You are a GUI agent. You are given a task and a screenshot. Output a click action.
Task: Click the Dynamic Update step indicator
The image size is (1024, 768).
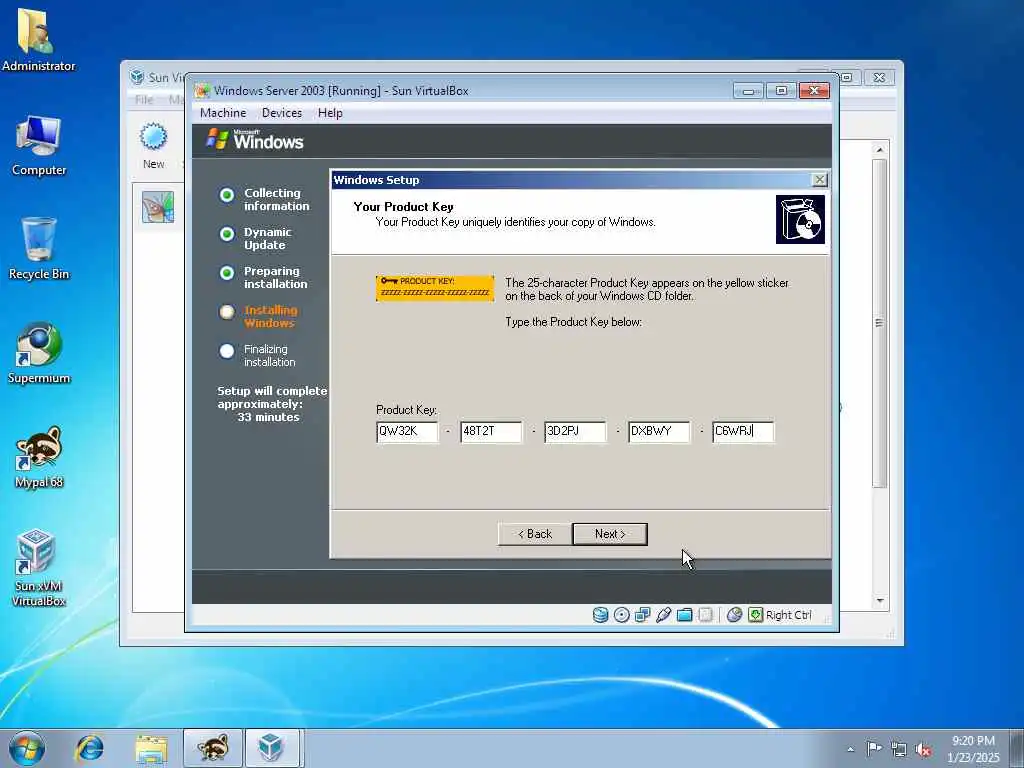click(x=227, y=234)
